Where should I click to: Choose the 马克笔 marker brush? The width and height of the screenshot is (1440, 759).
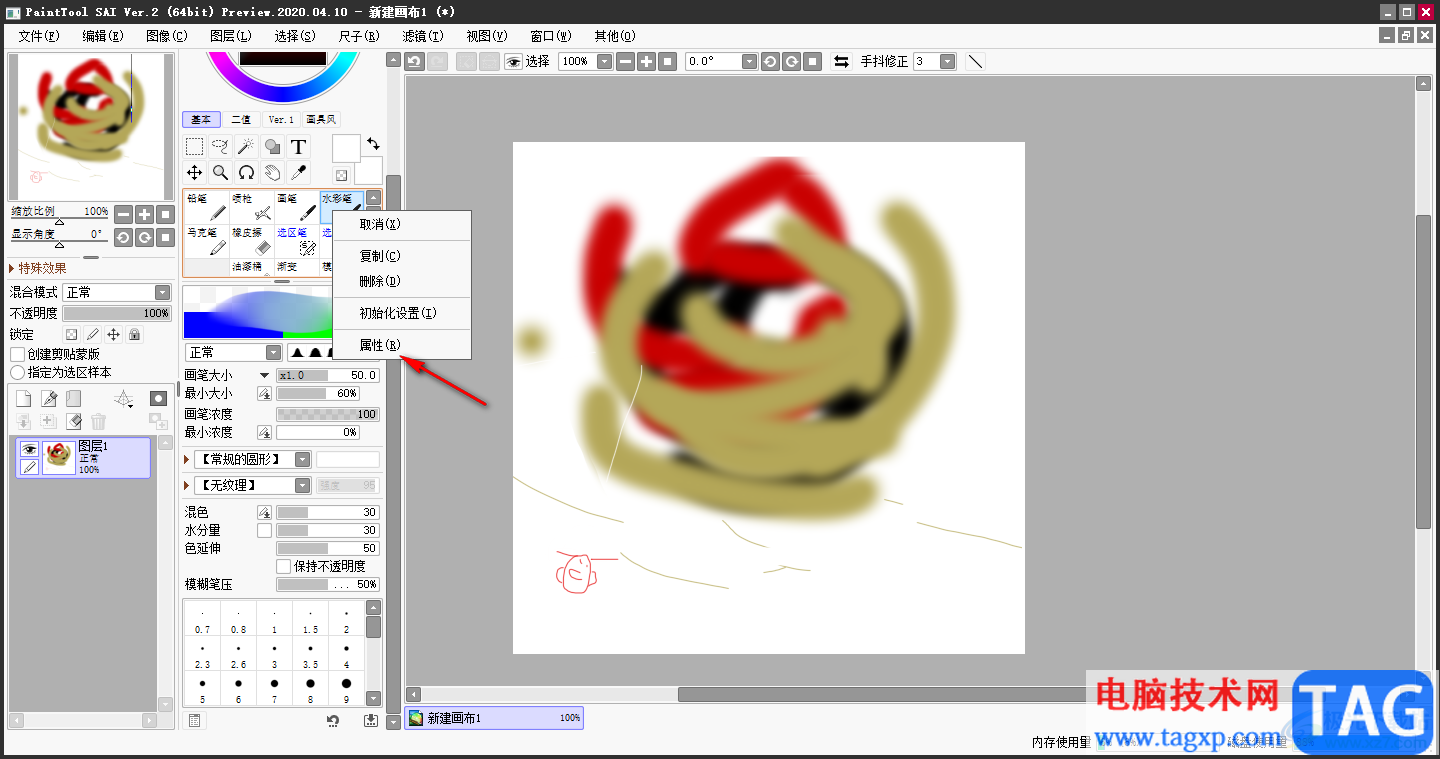point(206,241)
